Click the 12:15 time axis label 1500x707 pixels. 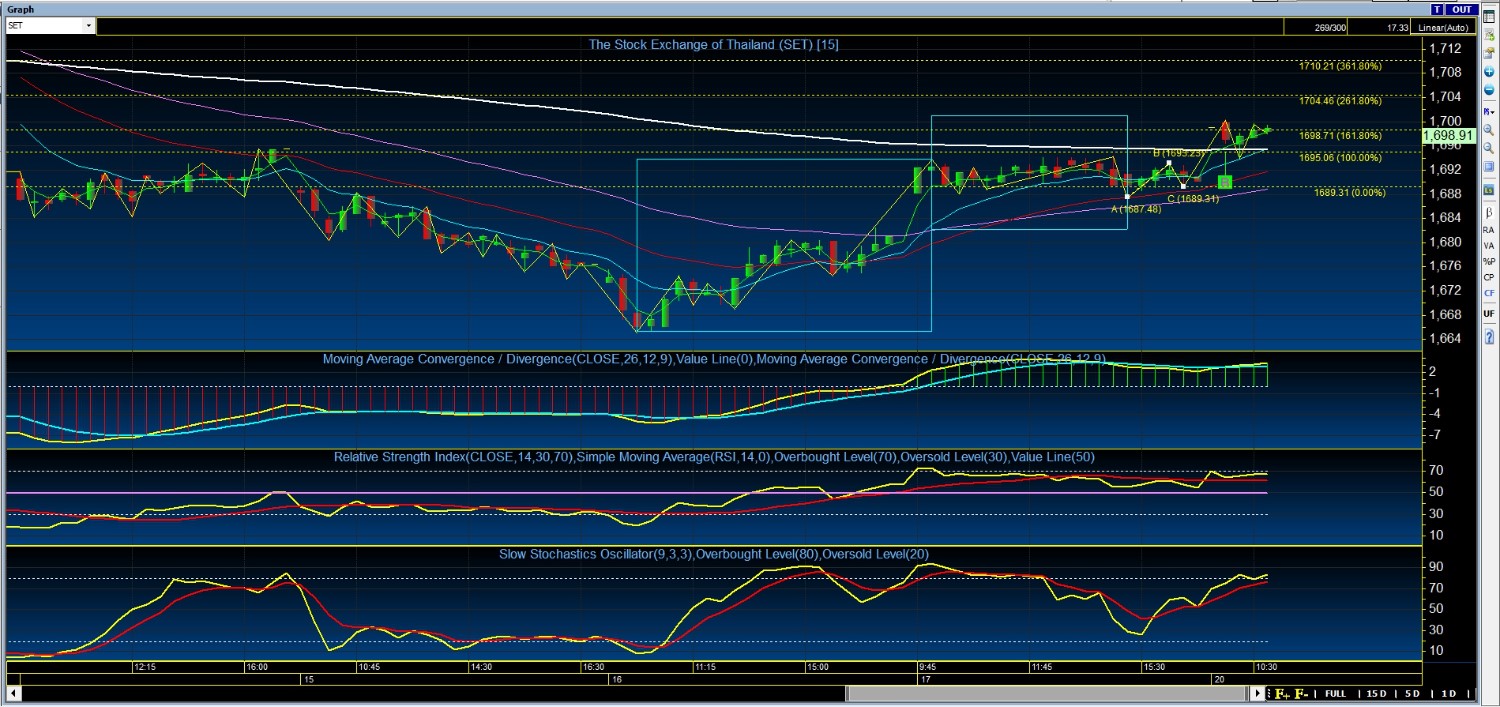(145, 666)
